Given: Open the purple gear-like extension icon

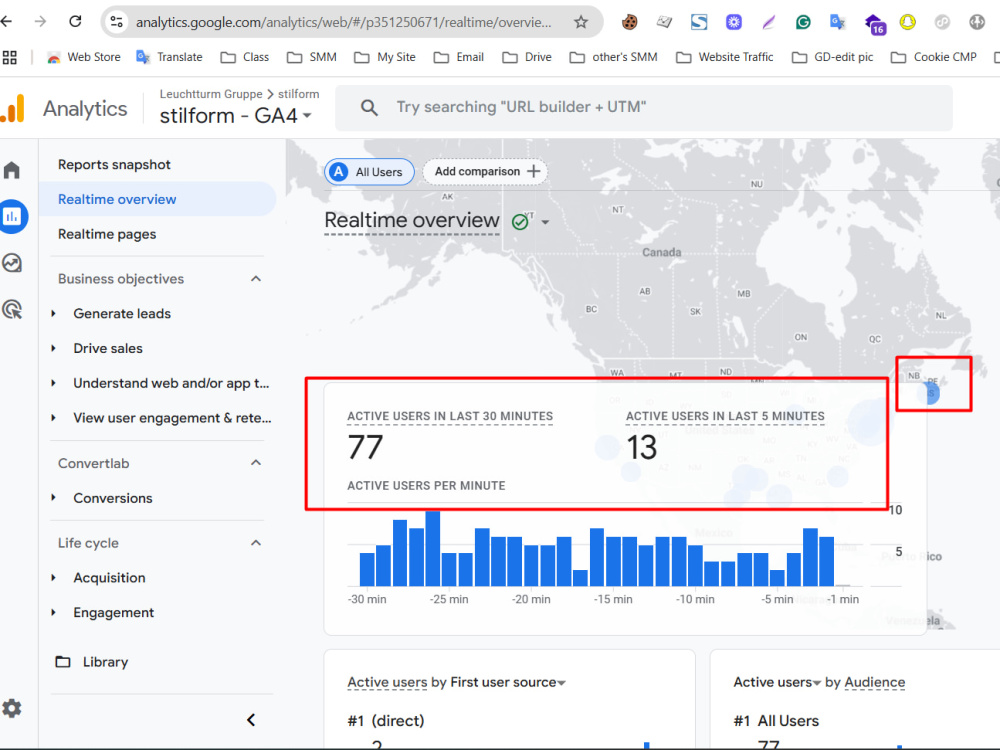Looking at the screenshot, I should click(x=734, y=22).
